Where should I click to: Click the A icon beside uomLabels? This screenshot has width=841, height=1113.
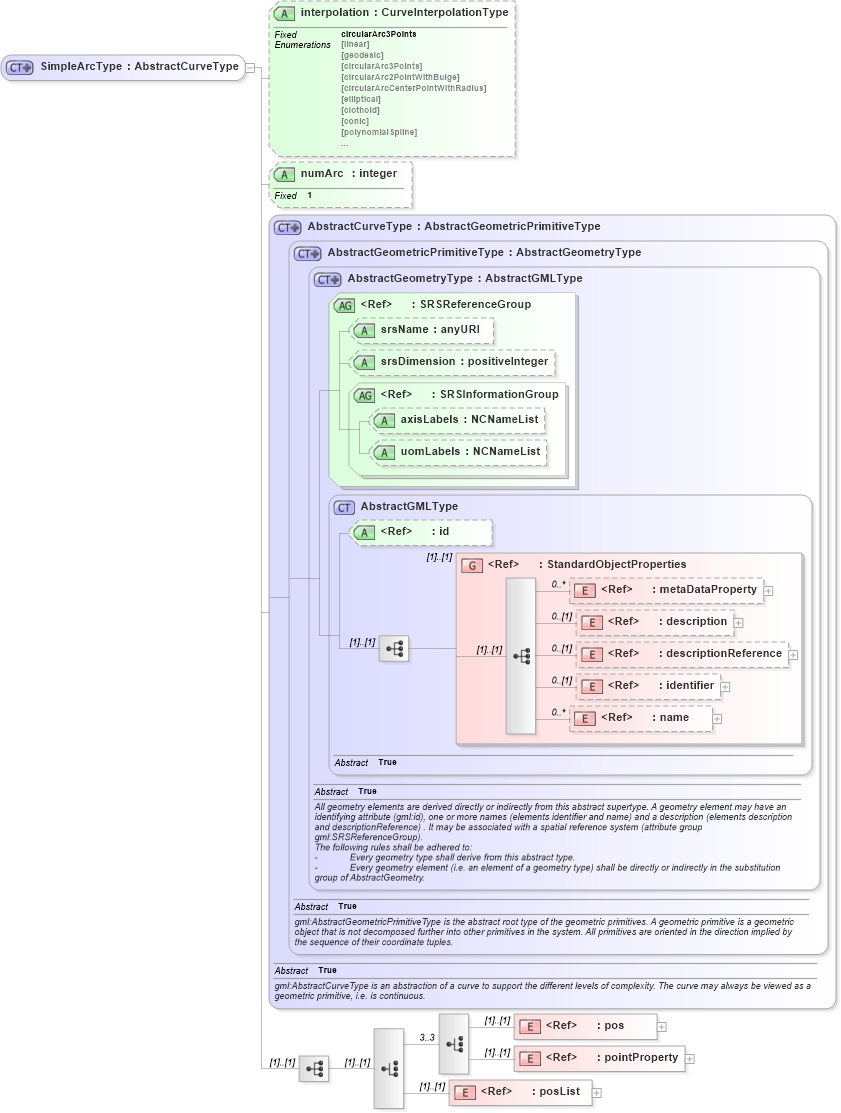point(385,453)
